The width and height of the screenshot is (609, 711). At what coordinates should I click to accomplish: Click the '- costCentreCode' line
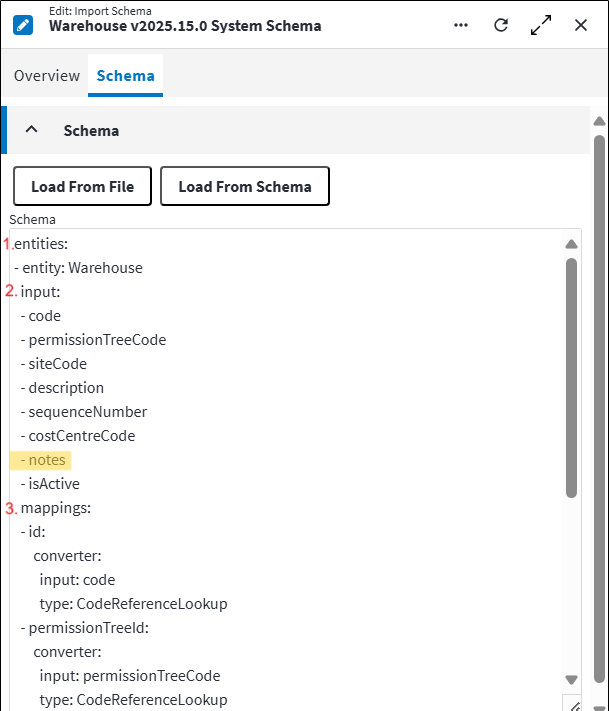pyautogui.click(x=78, y=436)
